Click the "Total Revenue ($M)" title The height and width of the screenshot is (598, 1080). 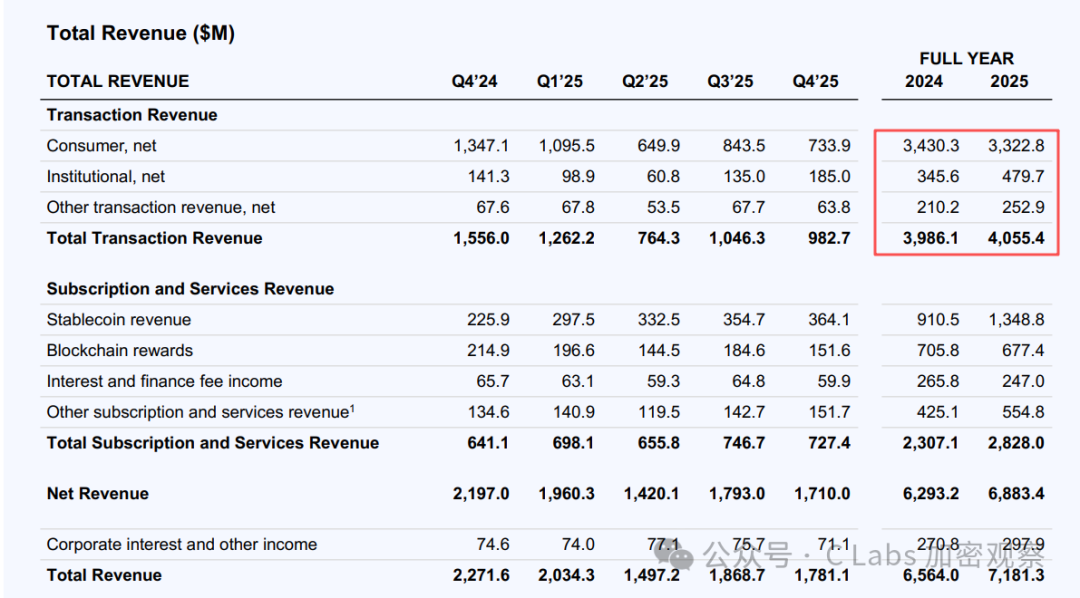(x=140, y=33)
